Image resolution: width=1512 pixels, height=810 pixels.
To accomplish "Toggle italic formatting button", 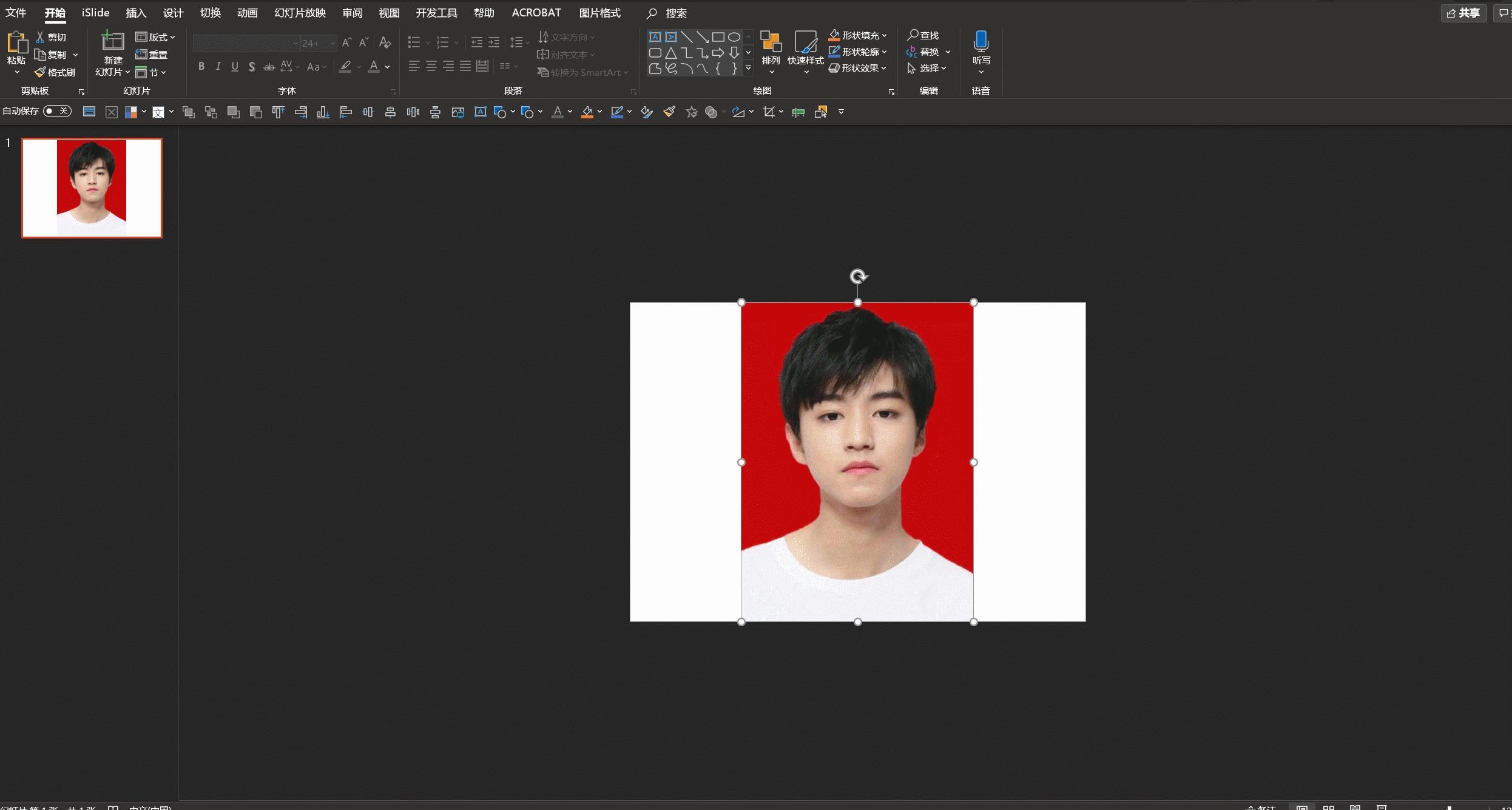I will point(218,67).
